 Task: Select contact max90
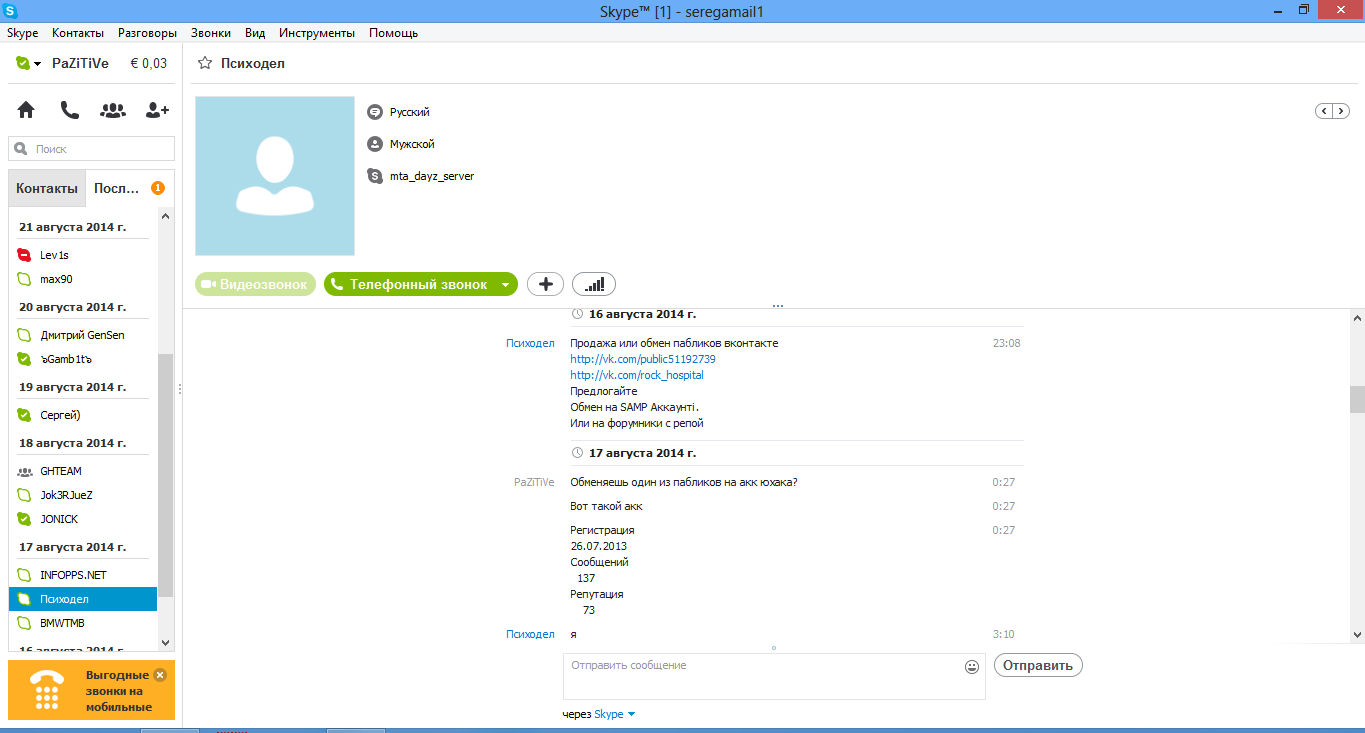[83, 279]
